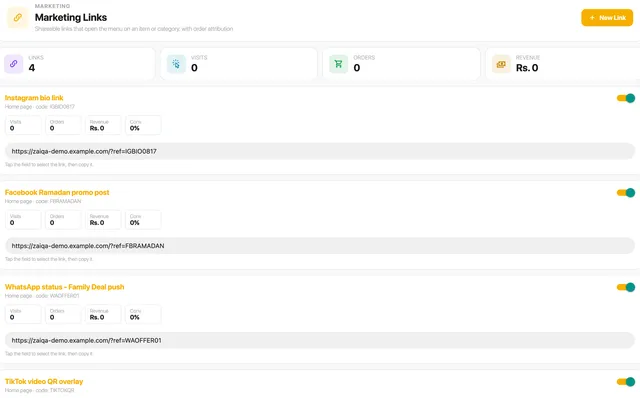Click Instagram link Visits stat box
The image size is (640, 398).
click(x=23, y=125)
